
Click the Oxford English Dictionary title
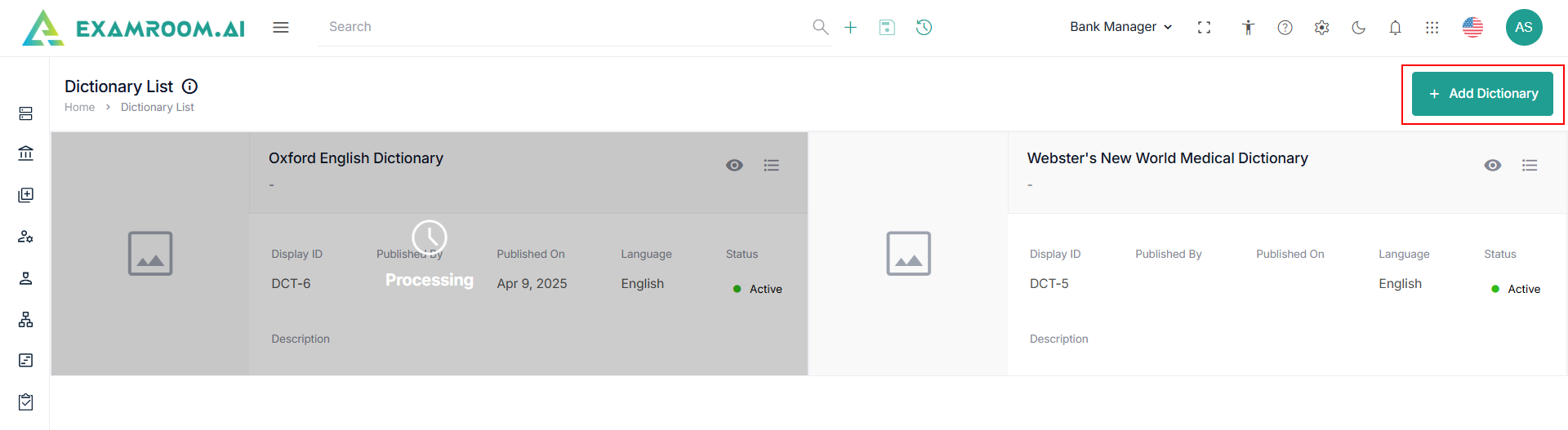tap(356, 158)
